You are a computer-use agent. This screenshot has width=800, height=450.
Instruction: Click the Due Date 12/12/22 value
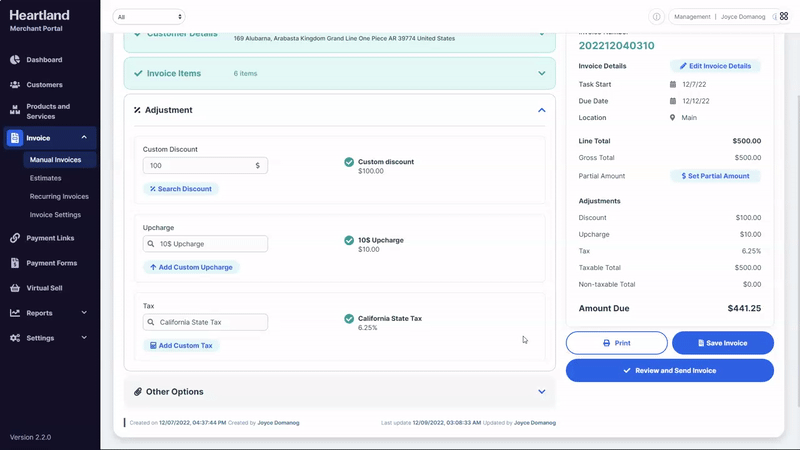(x=695, y=101)
